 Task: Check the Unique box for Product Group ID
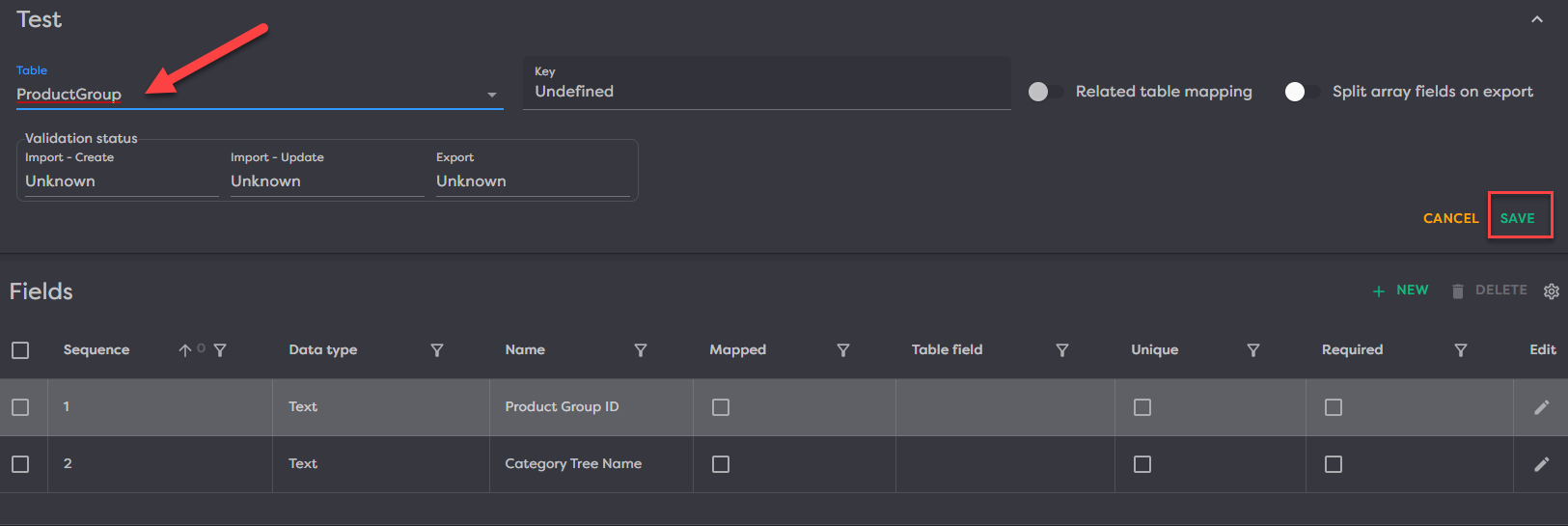1142,407
